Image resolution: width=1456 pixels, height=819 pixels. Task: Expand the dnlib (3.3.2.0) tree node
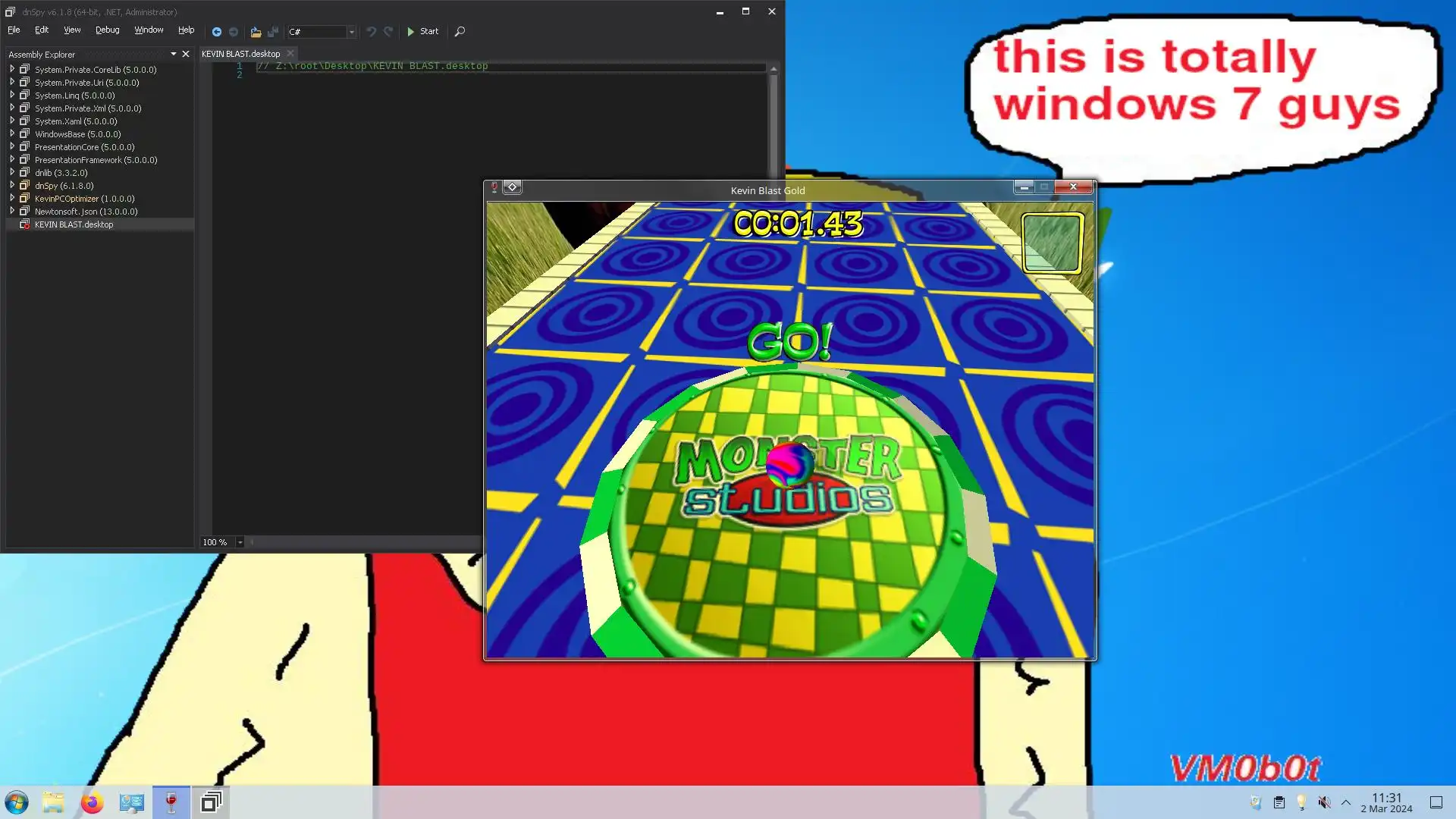12,173
